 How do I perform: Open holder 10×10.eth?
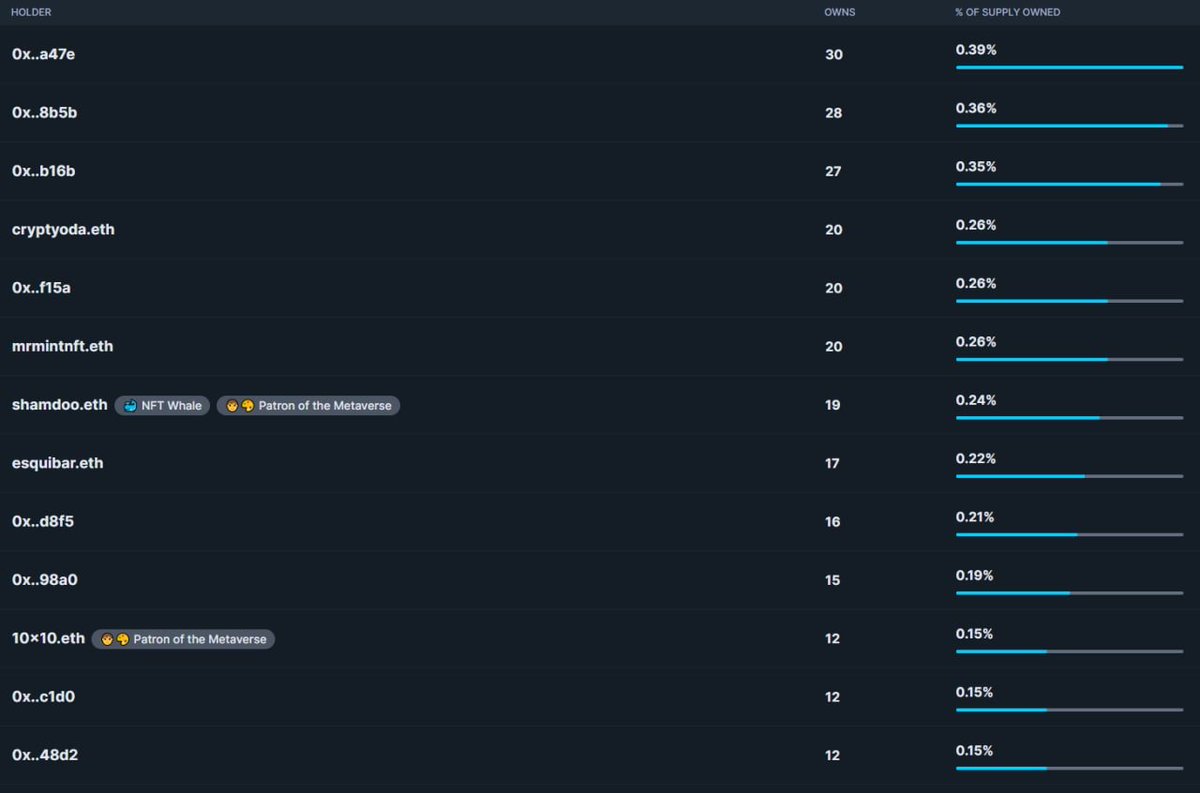[x=48, y=638]
